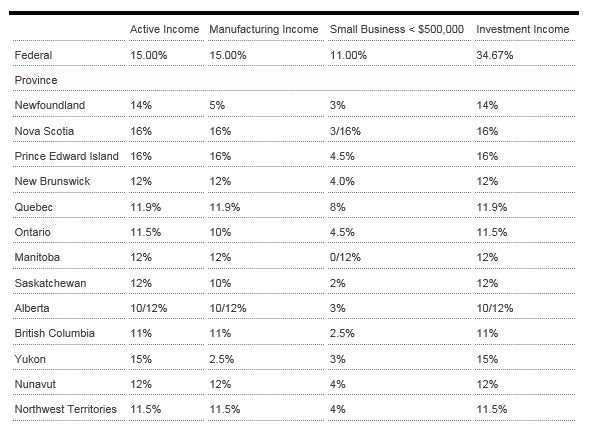Click the British Columbia row label

click(55, 333)
